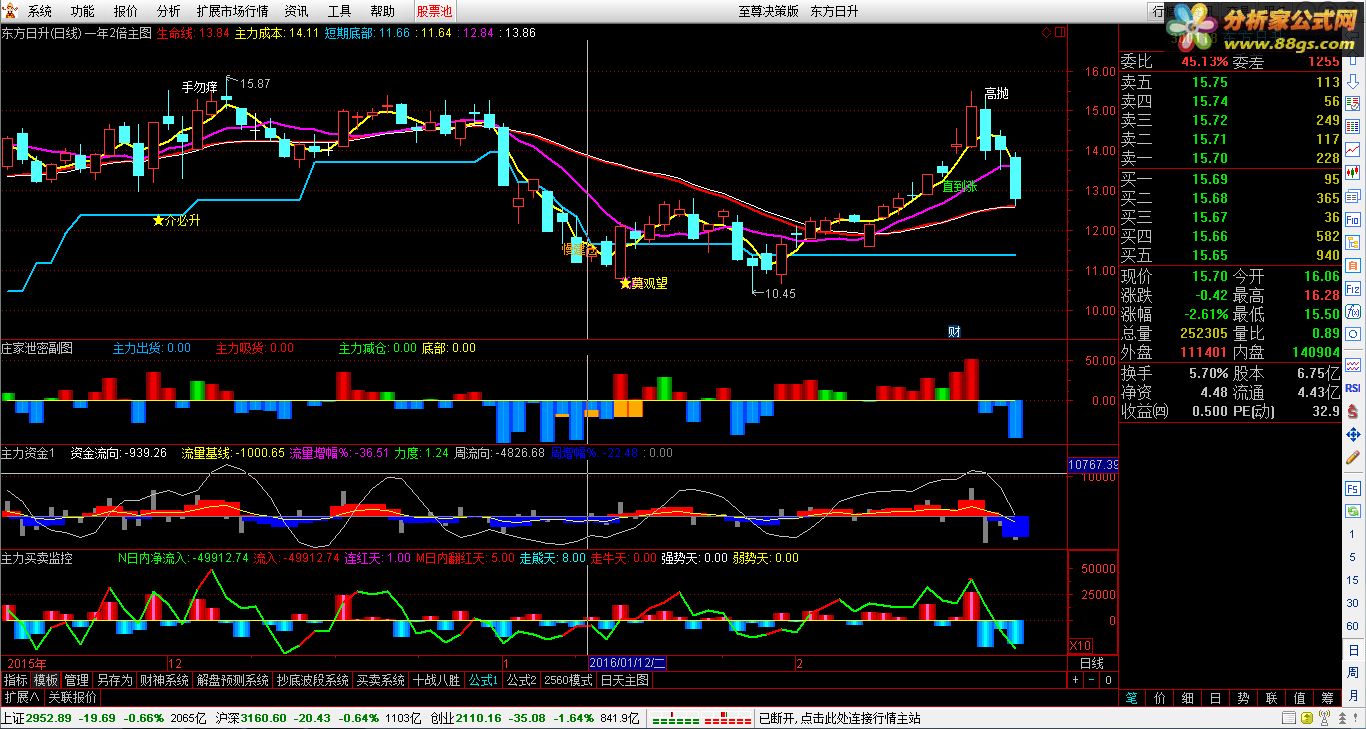Click the 关联报价 button
1366x729 pixels.
[x=72, y=697]
